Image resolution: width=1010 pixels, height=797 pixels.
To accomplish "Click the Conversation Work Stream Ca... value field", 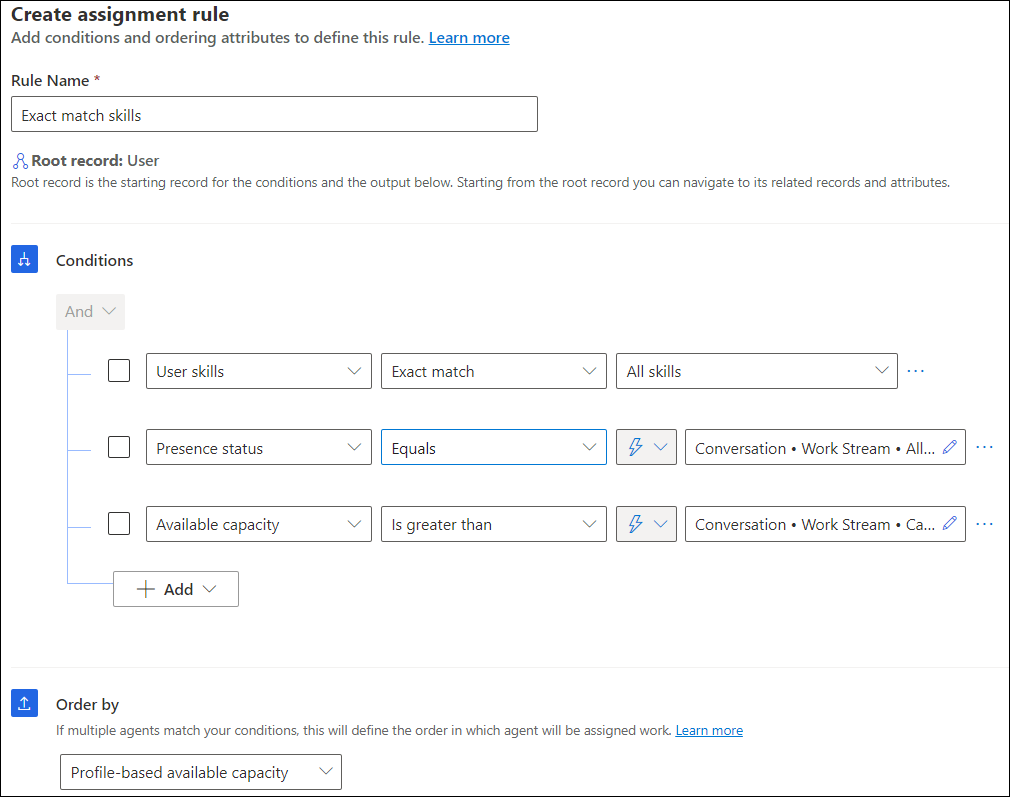I will 825,524.
